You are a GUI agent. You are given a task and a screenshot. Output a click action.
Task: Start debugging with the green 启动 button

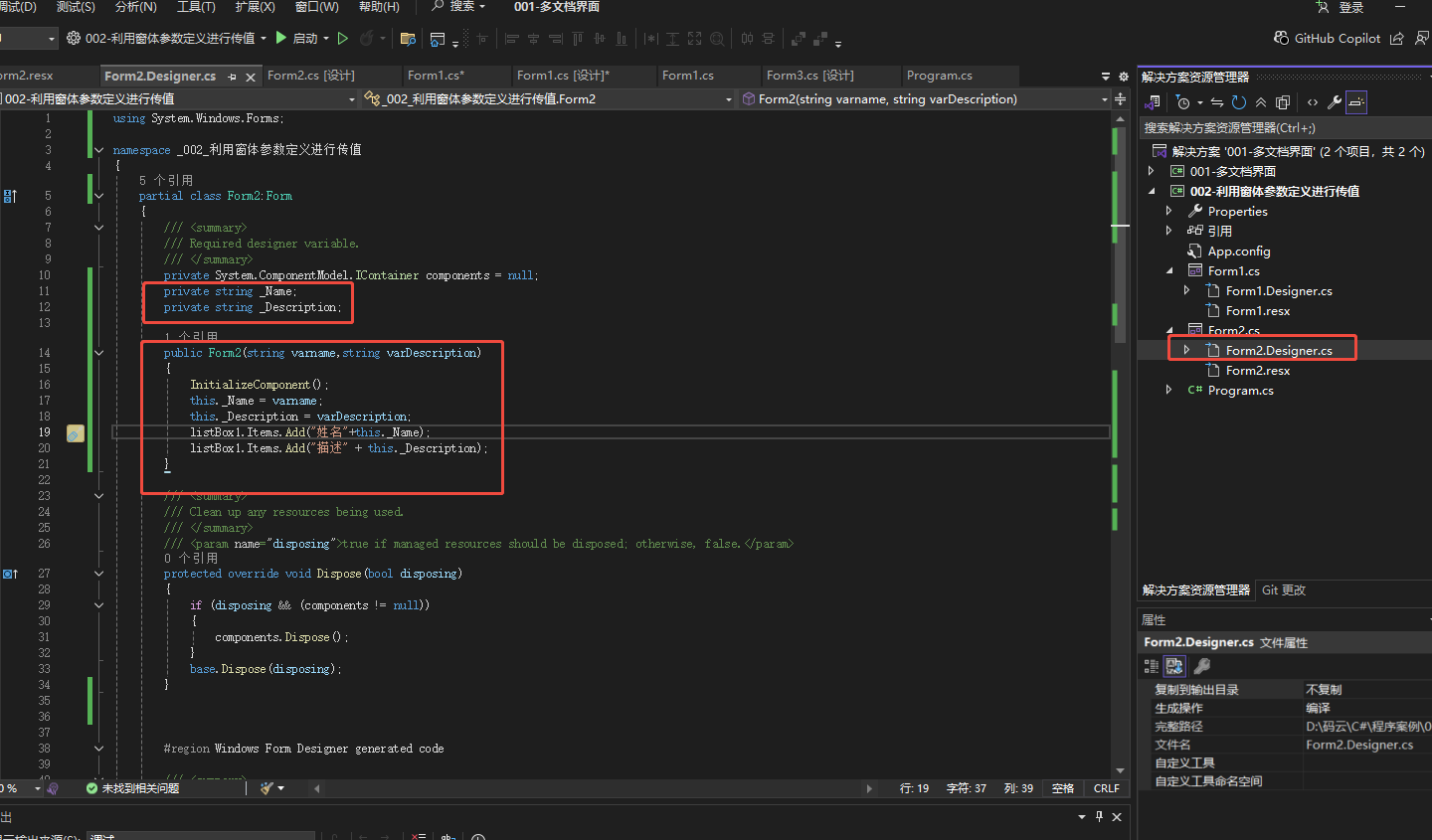[x=295, y=38]
